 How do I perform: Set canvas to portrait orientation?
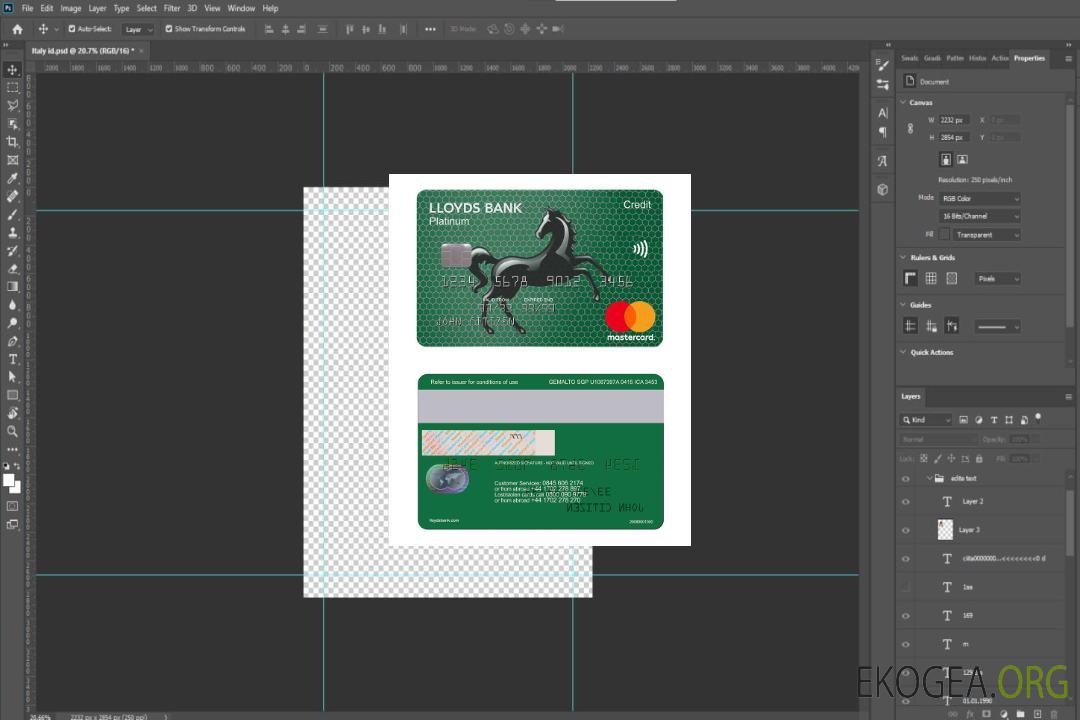(946, 159)
